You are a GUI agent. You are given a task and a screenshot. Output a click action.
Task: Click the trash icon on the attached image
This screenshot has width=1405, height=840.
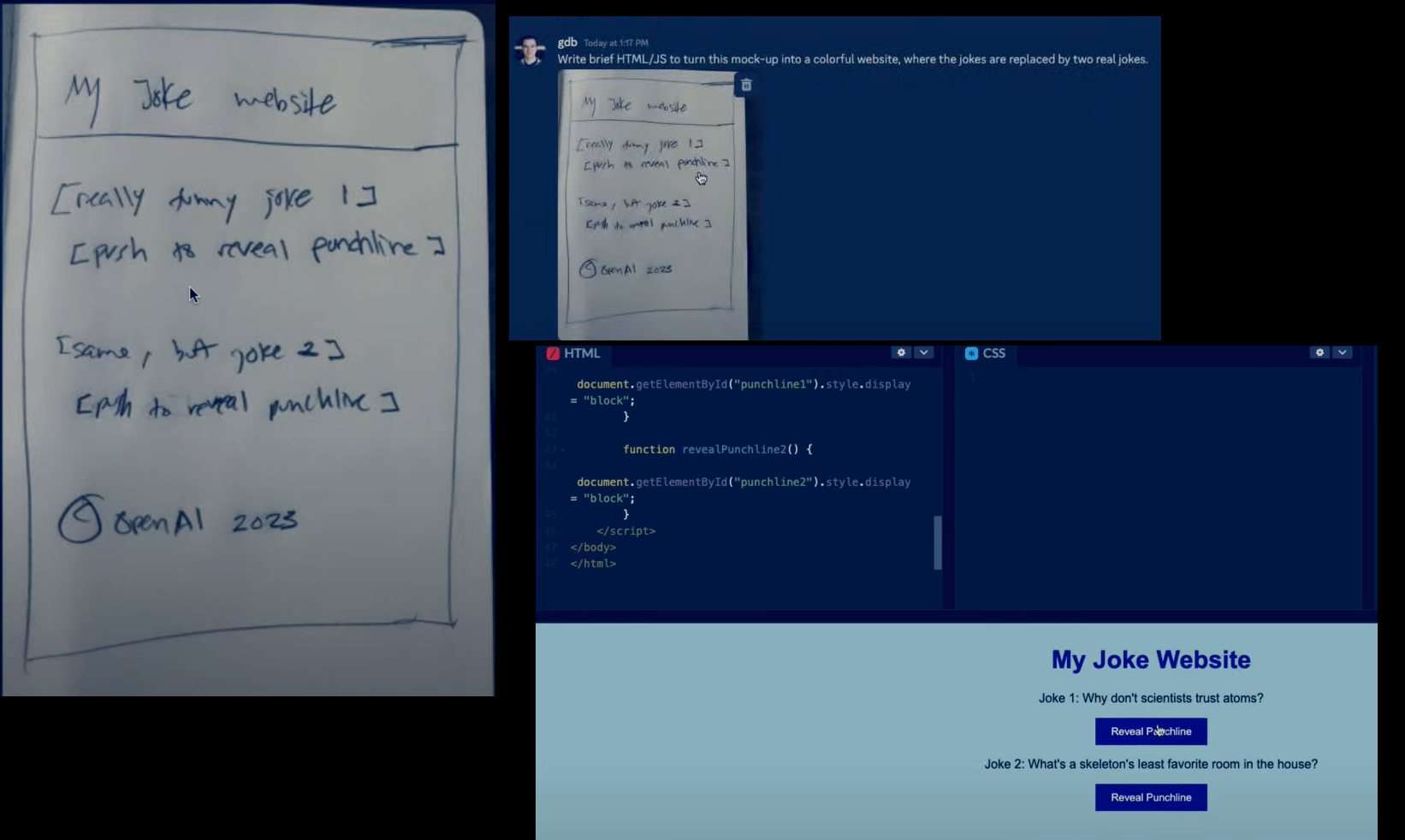click(x=746, y=85)
